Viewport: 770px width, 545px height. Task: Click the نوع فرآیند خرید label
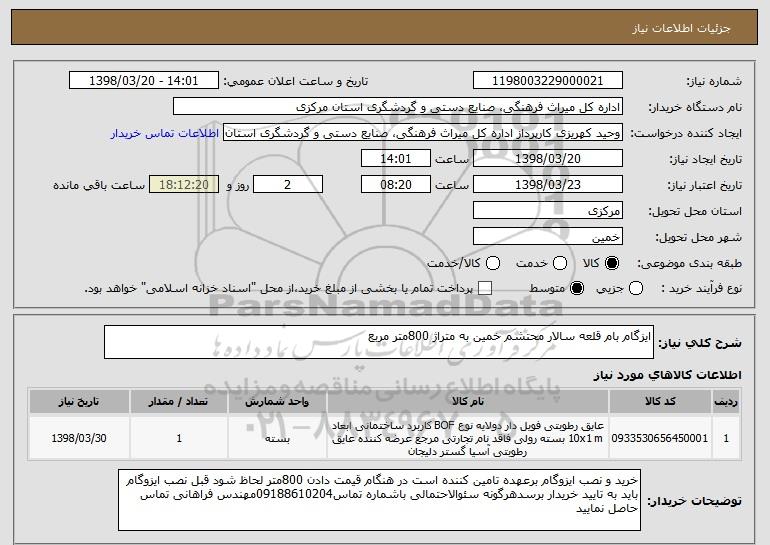click(x=701, y=289)
